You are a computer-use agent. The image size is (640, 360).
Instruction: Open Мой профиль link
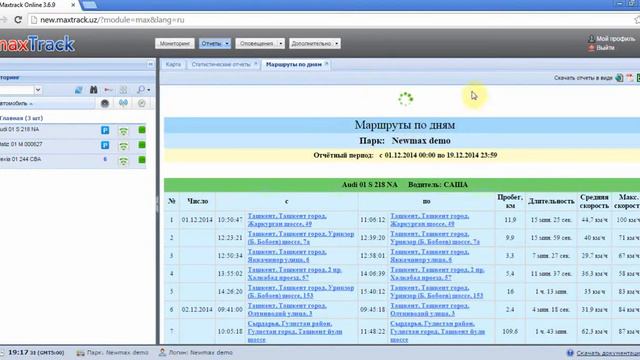[x=616, y=39]
